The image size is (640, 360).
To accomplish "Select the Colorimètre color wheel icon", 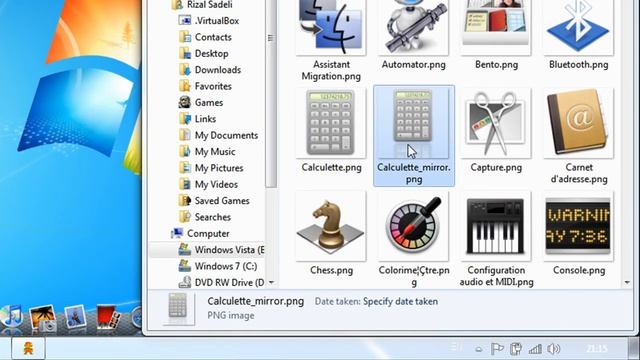I will click(413, 226).
